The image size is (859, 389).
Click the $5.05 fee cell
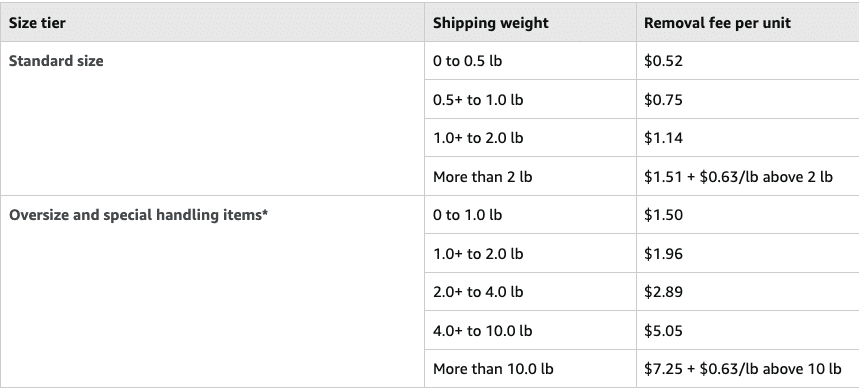(x=748, y=330)
